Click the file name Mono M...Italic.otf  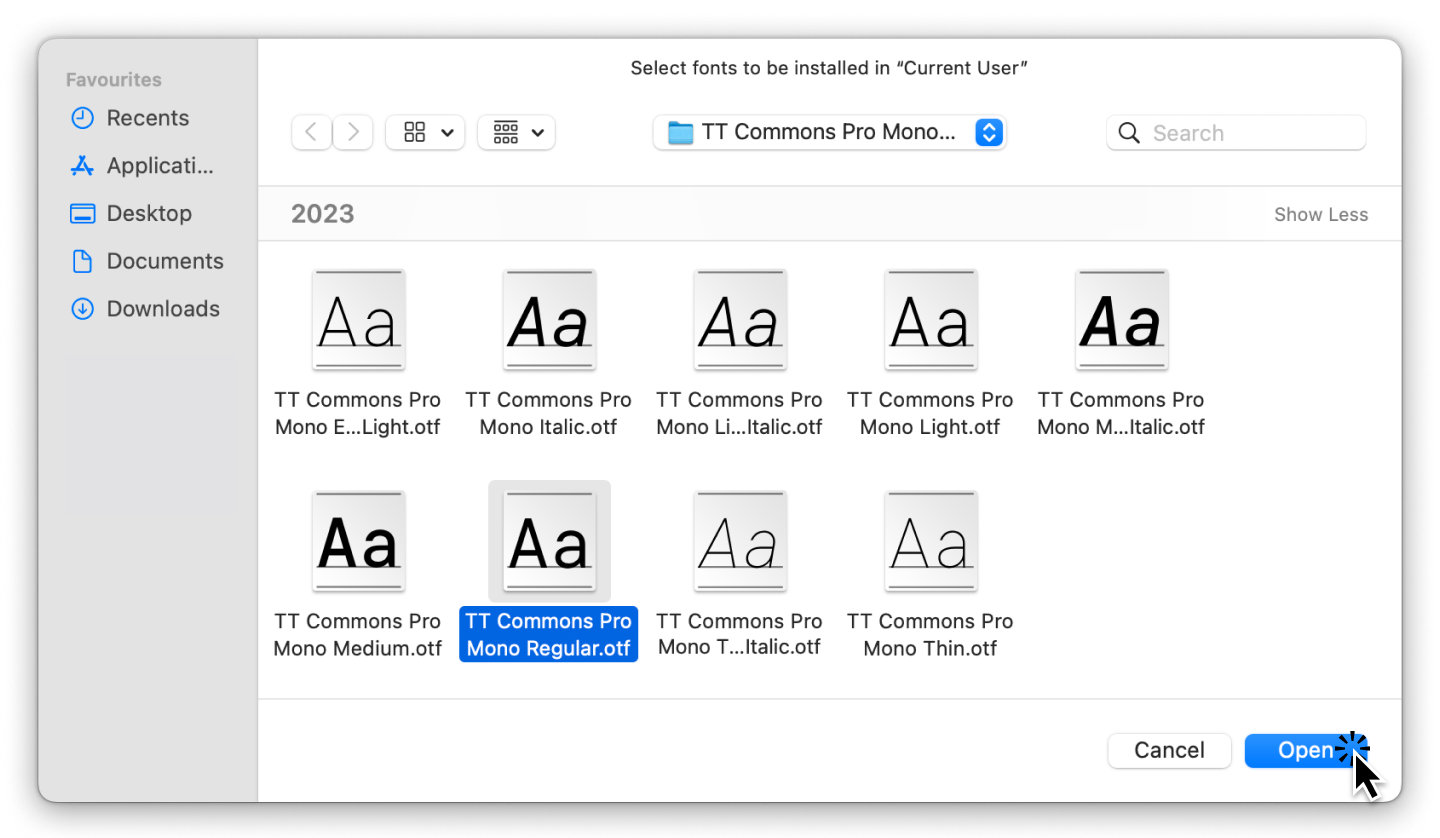(x=1122, y=413)
